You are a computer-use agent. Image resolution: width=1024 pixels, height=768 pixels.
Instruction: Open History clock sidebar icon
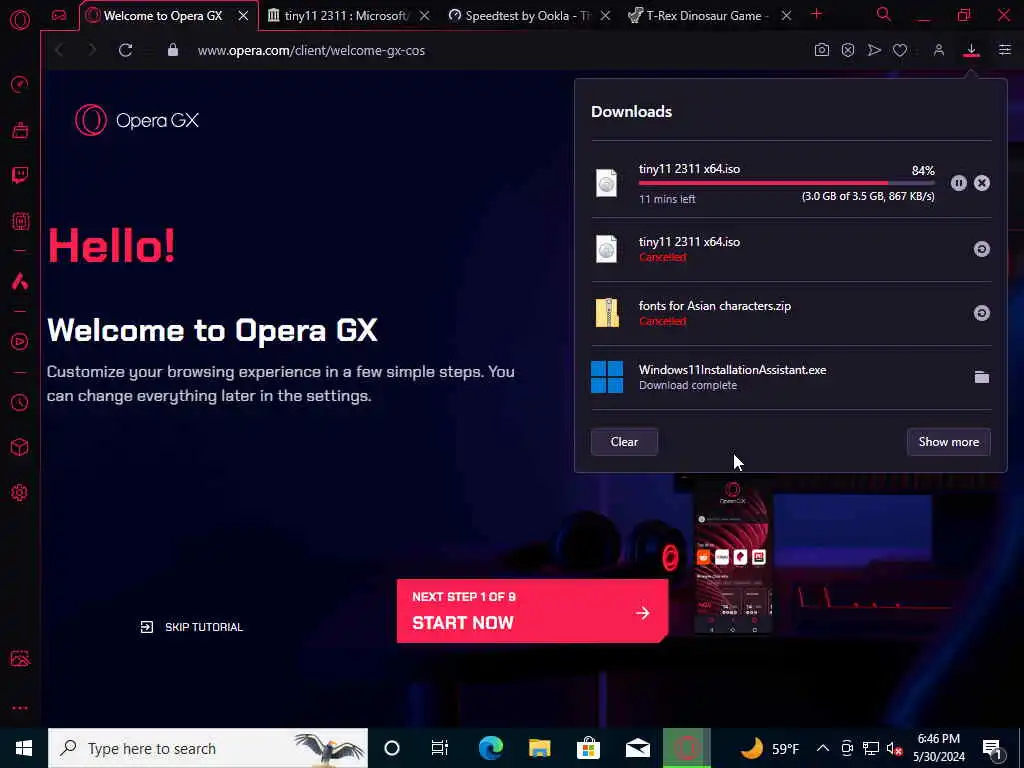20,403
